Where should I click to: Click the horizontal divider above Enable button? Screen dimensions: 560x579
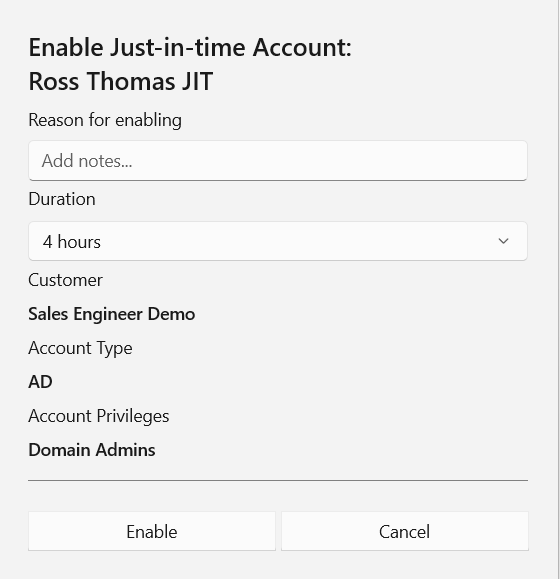[x=278, y=480]
